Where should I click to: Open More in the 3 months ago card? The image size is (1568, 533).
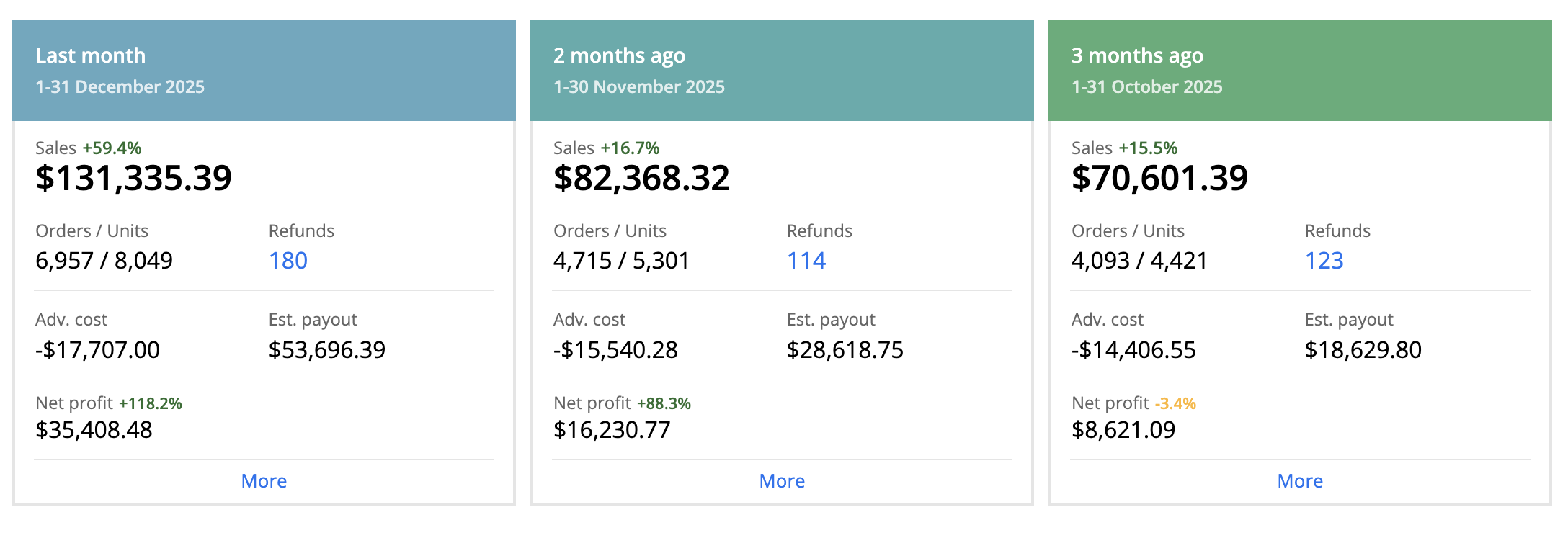click(1300, 481)
